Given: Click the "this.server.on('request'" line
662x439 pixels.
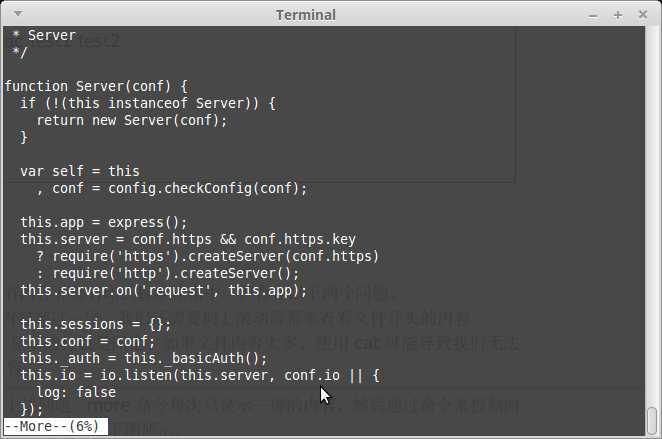Looking at the screenshot, I should coord(164,290).
